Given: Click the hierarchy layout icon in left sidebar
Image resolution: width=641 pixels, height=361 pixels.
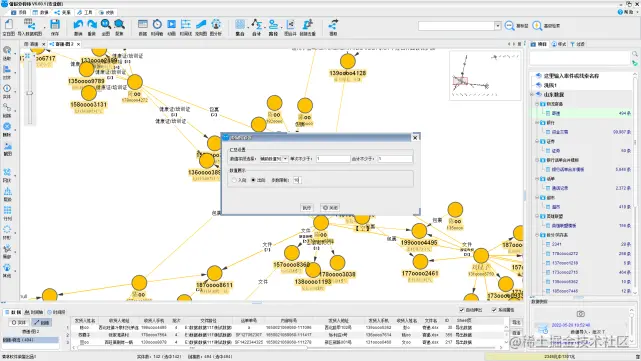Looking at the screenshot, I should [7, 191].
